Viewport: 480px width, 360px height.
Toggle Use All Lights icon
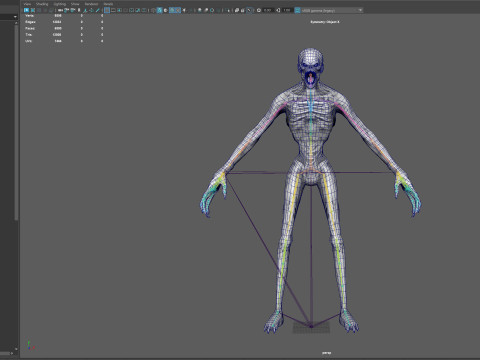(184, 10)
